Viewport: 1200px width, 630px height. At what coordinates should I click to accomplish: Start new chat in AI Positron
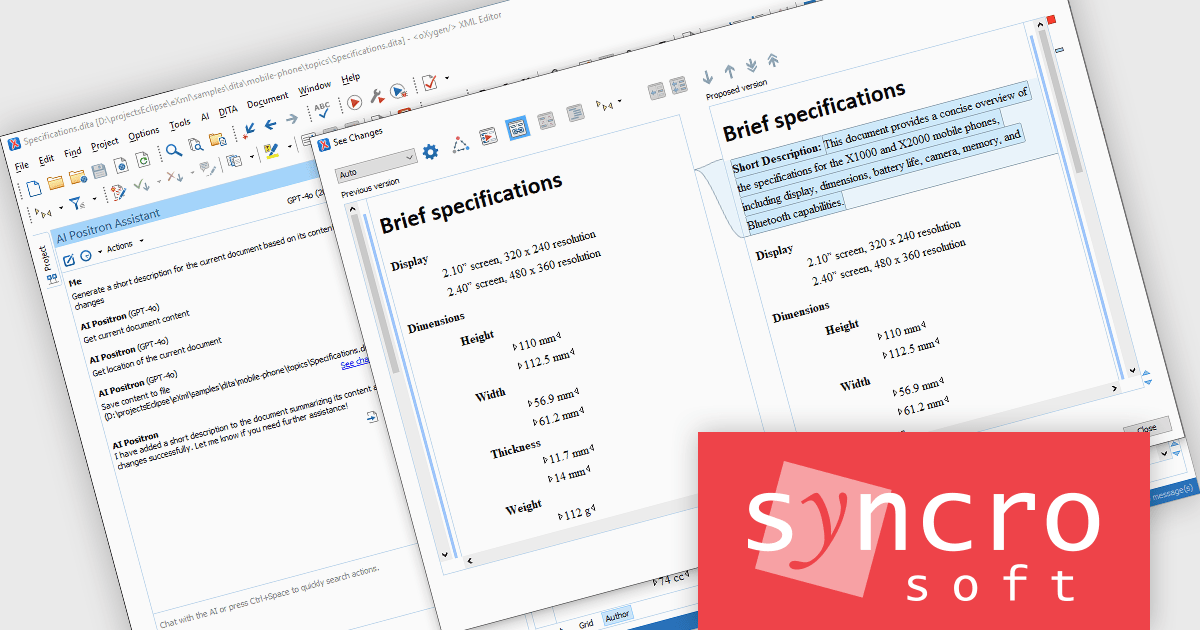tap(68, 260)
